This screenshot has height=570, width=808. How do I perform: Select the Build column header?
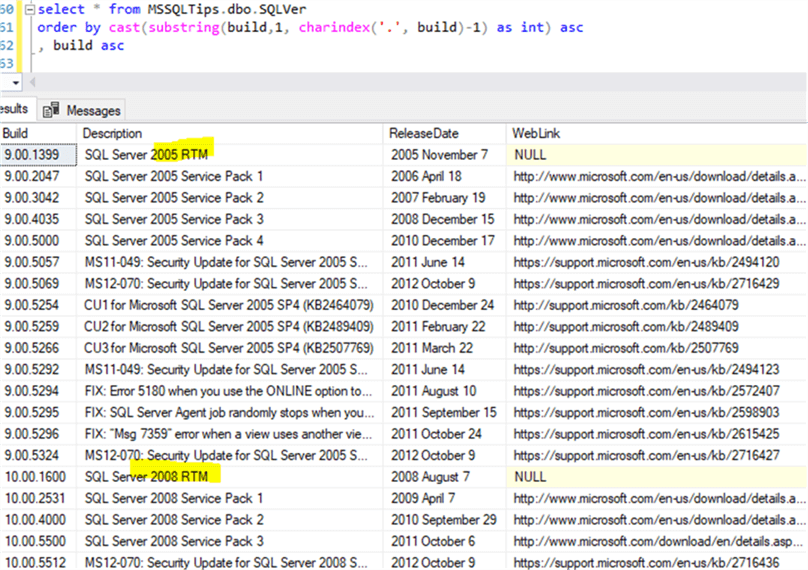16,133
